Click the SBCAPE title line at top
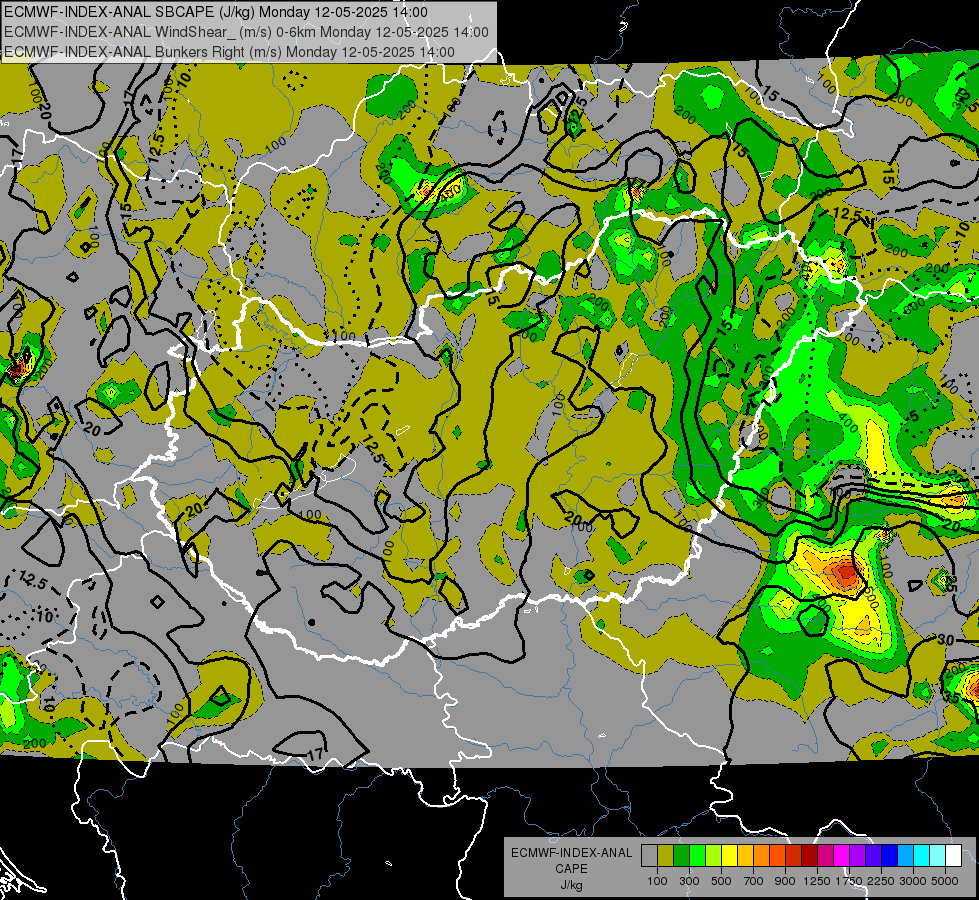The width and height of the screenshot is (979, 900). pos(216,12)
